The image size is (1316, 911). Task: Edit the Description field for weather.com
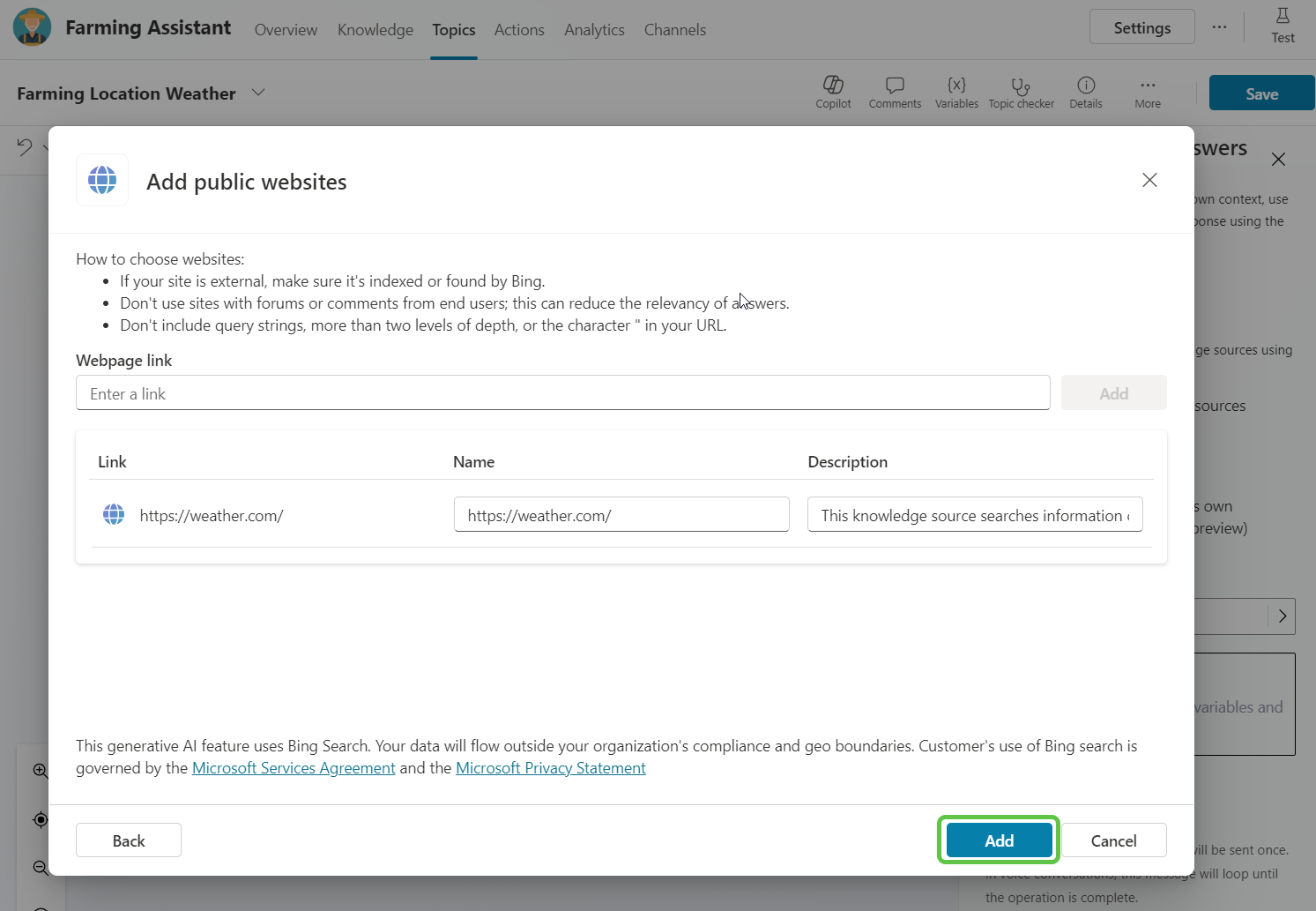coord(974,515)
